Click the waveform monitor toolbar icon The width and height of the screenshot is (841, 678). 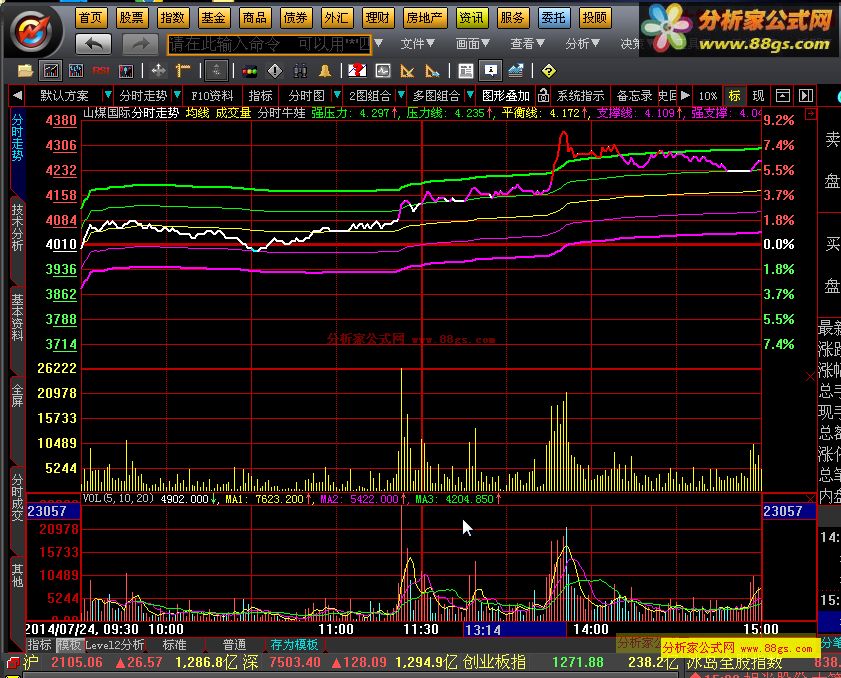383,70
